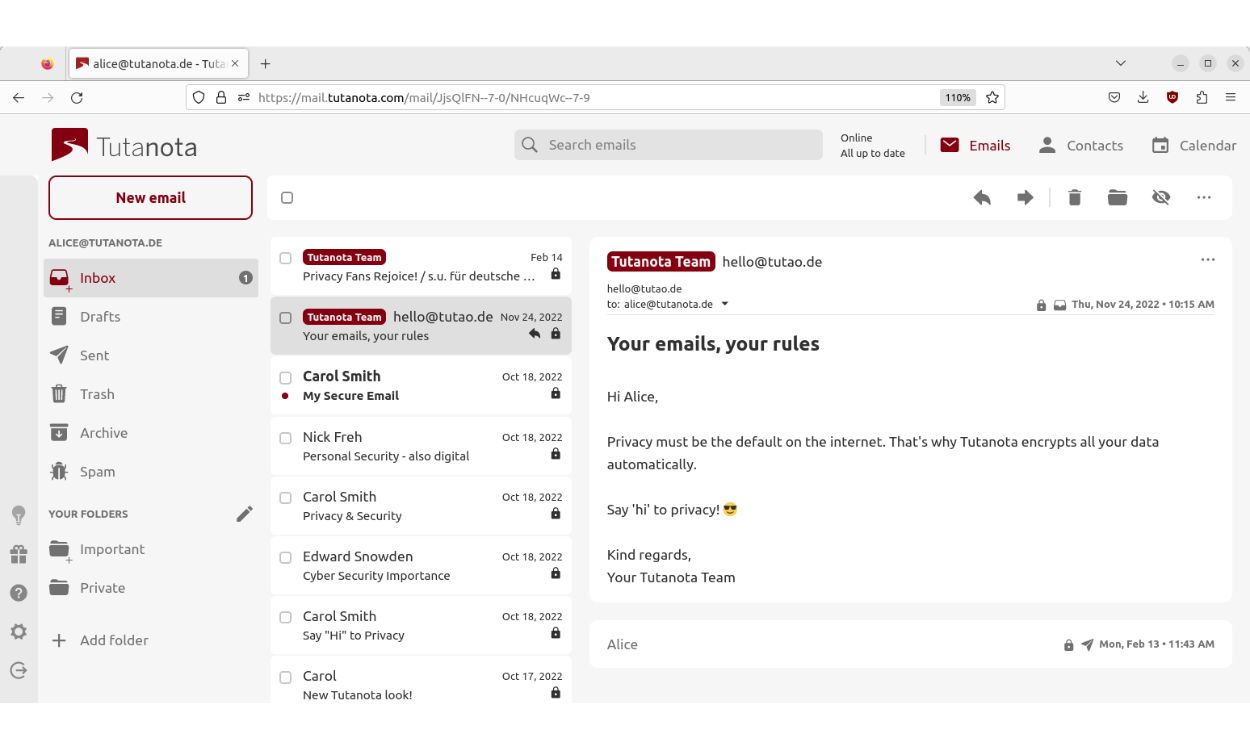Viewport: 1250px width, 750px height.
Task: Forward the open email
Action: [x=1025, y=197]
